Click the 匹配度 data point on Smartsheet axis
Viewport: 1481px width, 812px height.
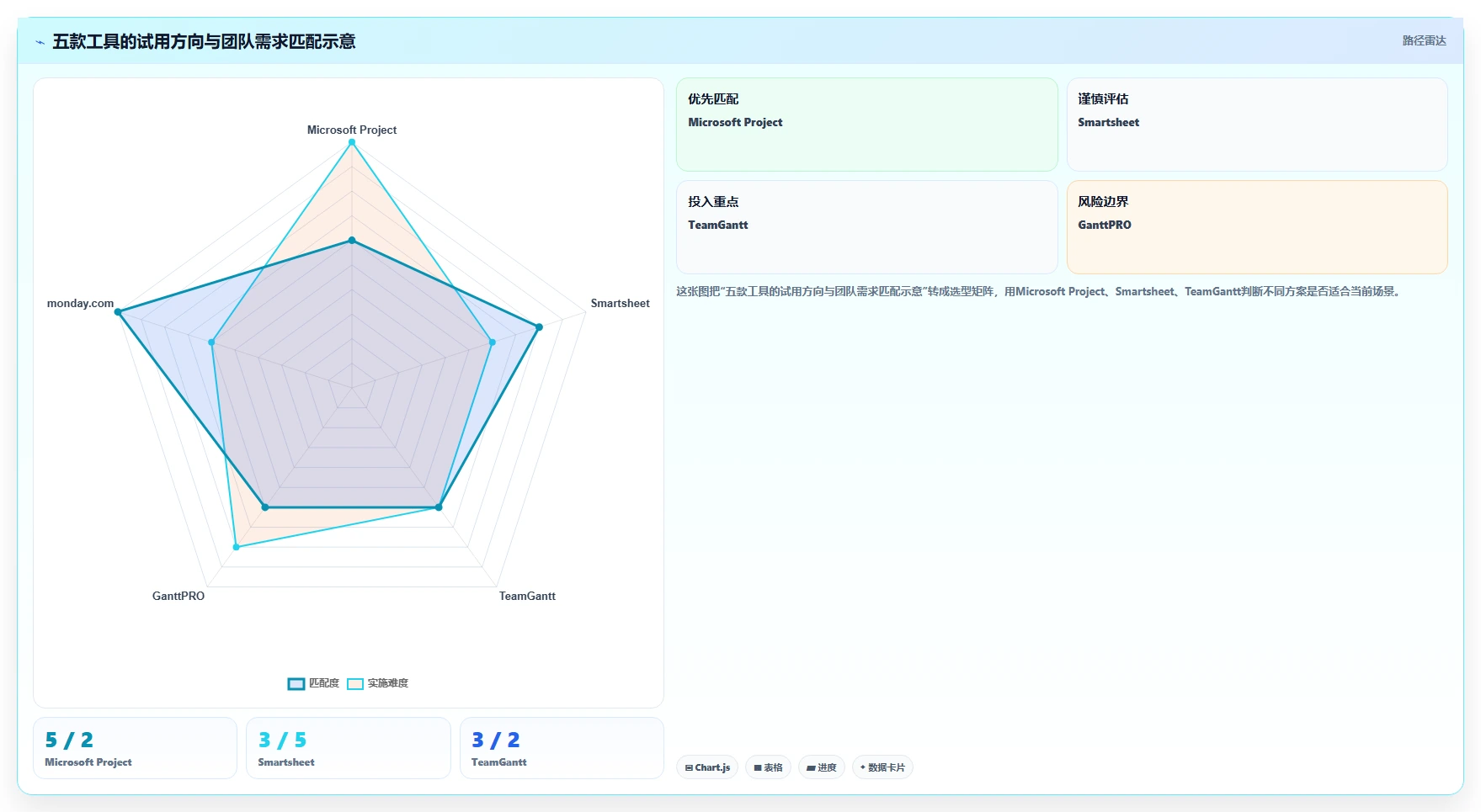[x=540, y=326]
